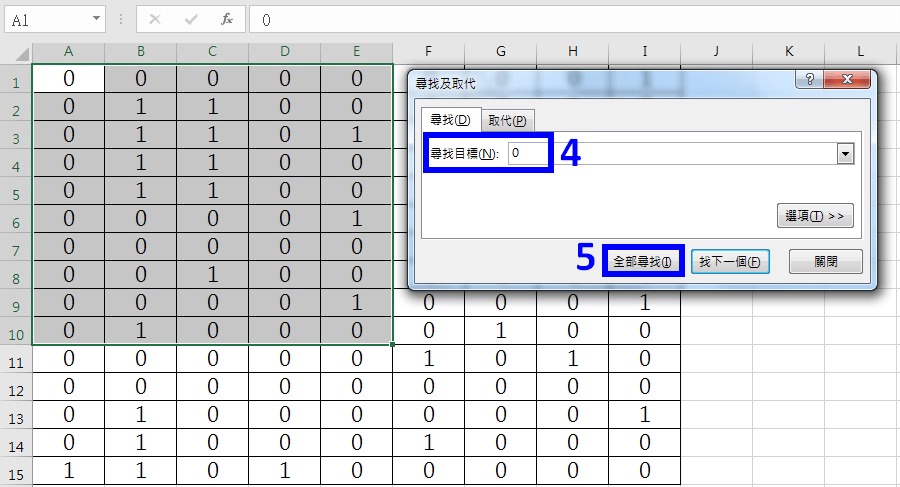
Task: Click cell A15 containing 1
Action: (x=68, y=469)
